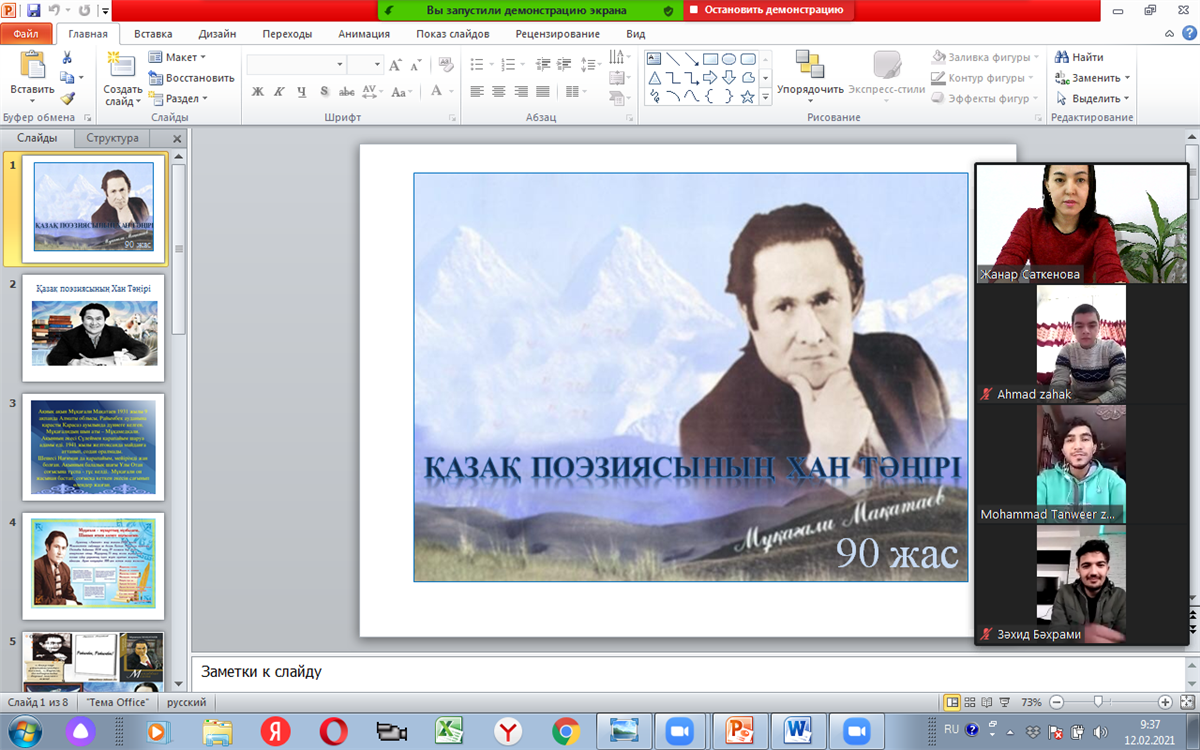Click the center text alignment icon
Screen dimensions: 1200x750
(x=498, y=91)
